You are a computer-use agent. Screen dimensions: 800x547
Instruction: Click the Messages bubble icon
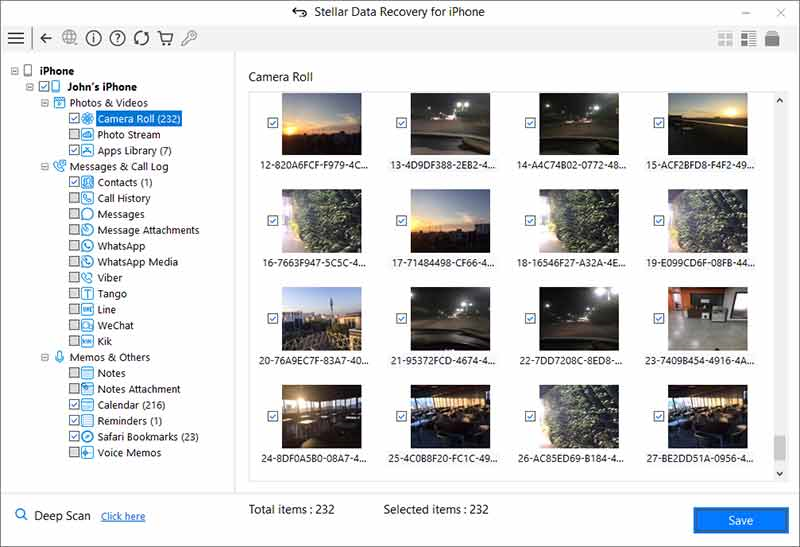coord(88,214)
